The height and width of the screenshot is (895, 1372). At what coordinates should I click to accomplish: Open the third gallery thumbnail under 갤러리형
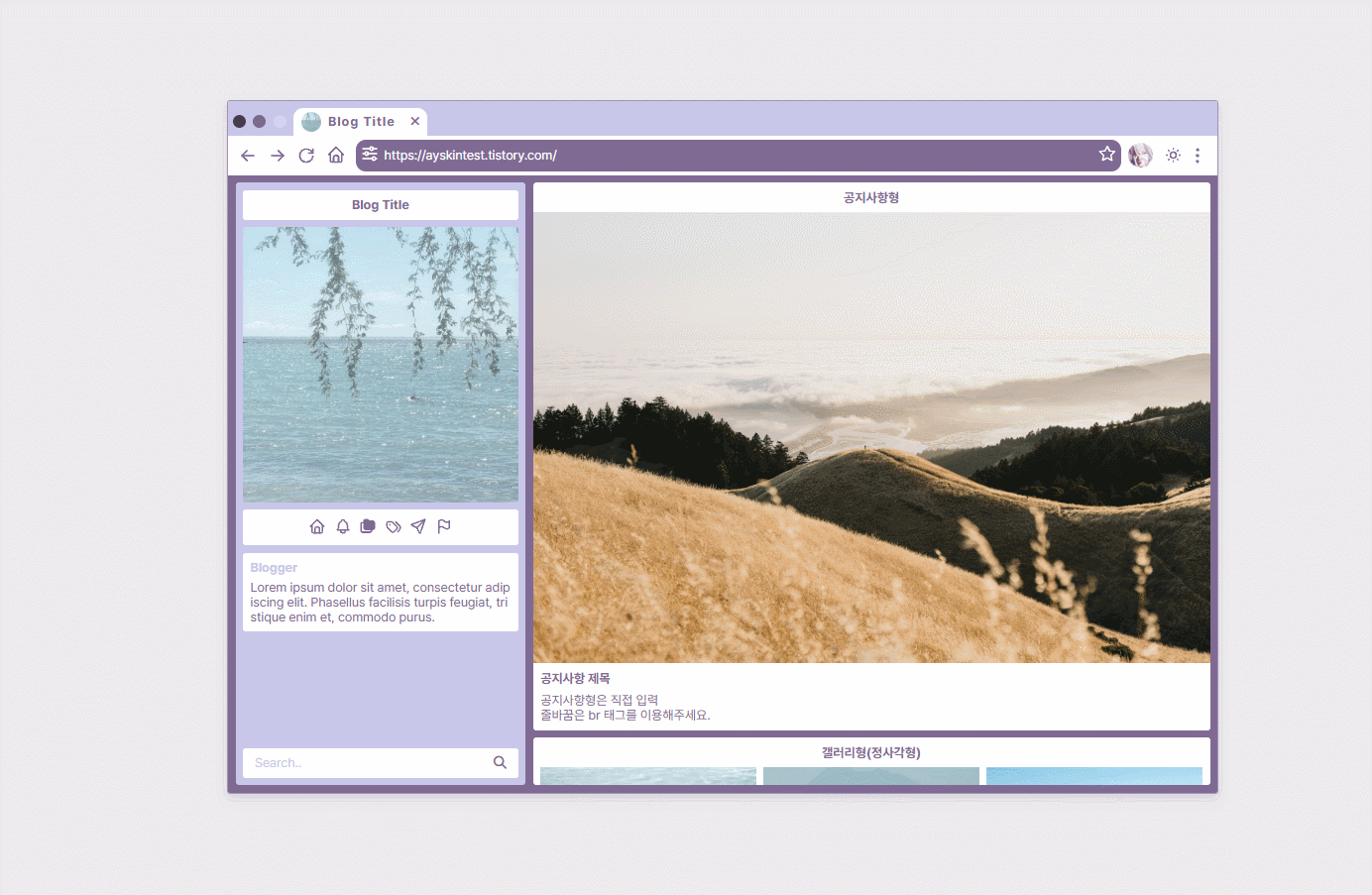point(1094,776)
